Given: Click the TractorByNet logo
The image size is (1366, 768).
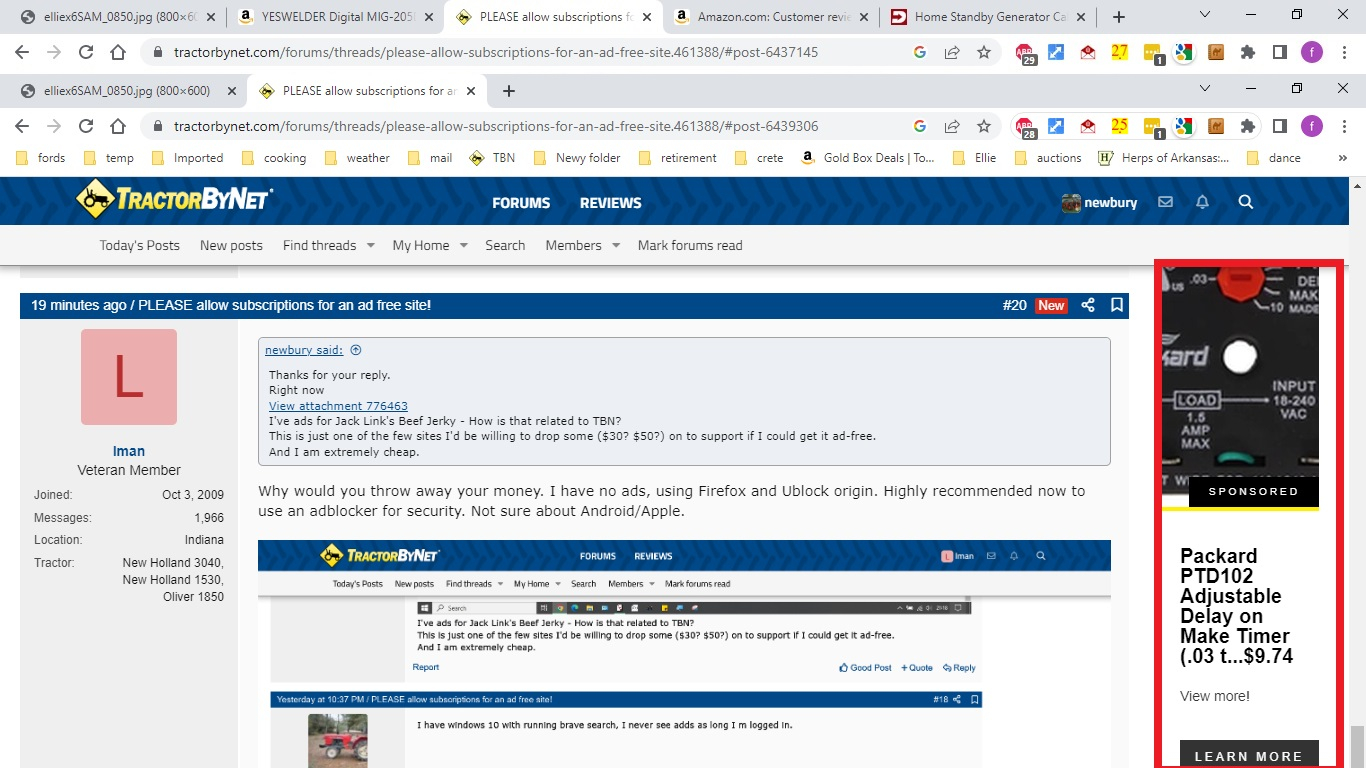Looking at the screenshot, I should [174, 200].
